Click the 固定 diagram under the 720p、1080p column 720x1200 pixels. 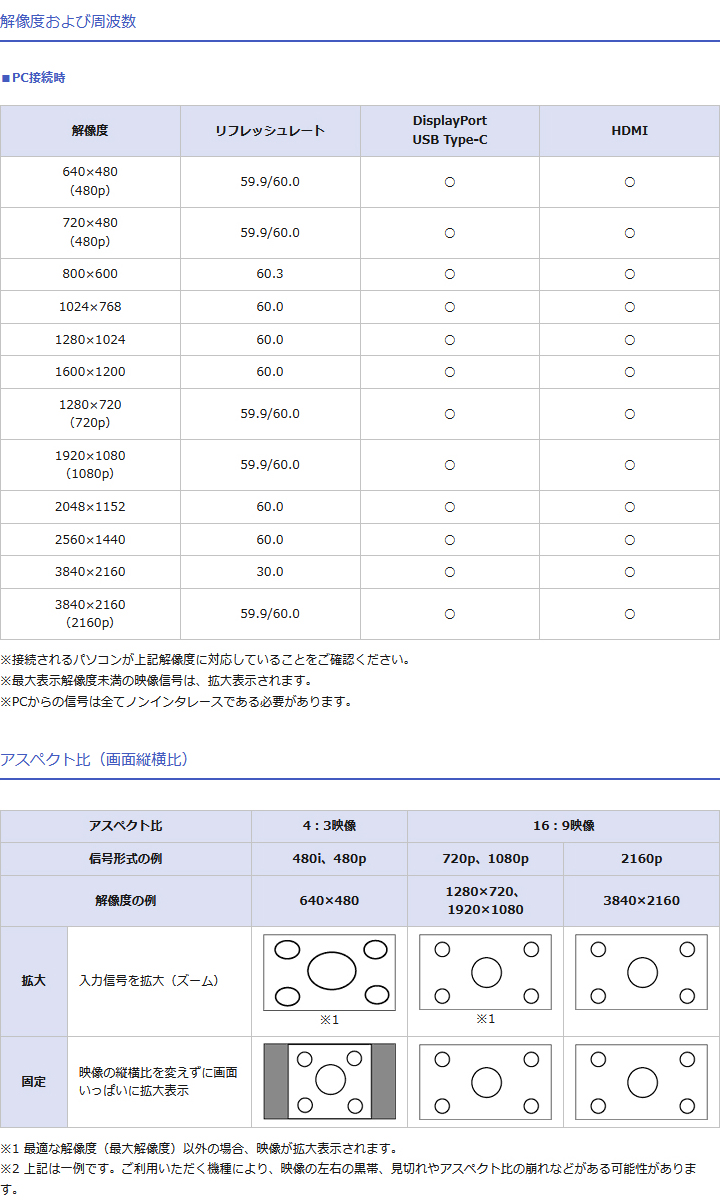(x=485, y=1081)
